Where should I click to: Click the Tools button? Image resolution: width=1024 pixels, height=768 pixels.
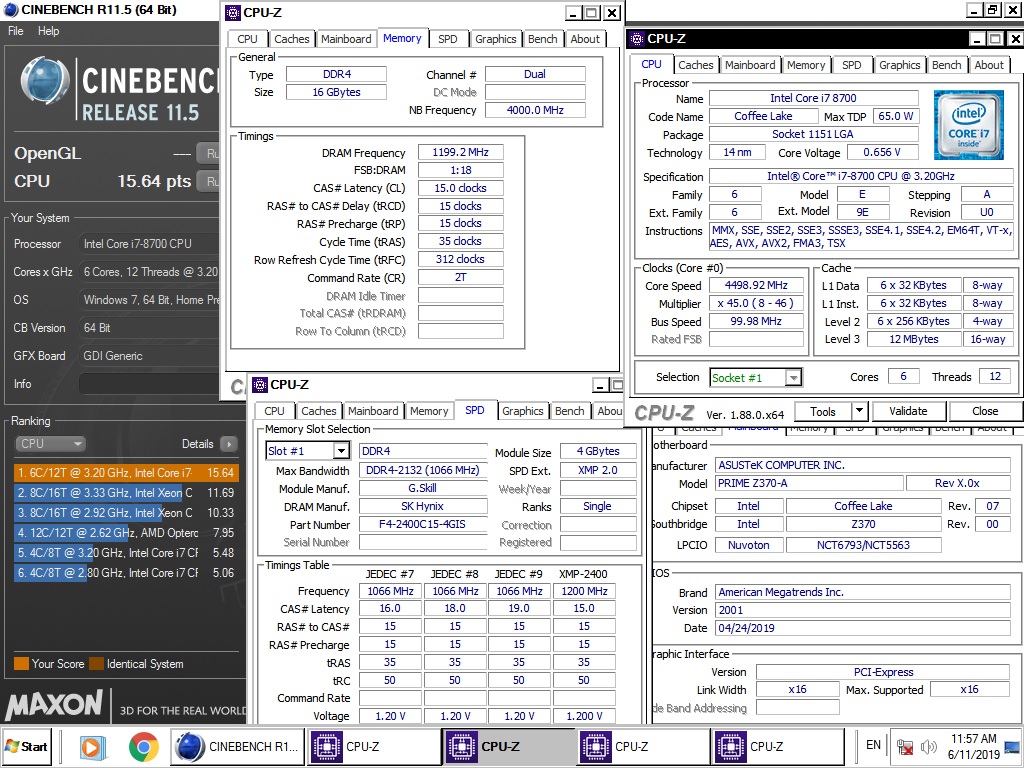[823, 411]
